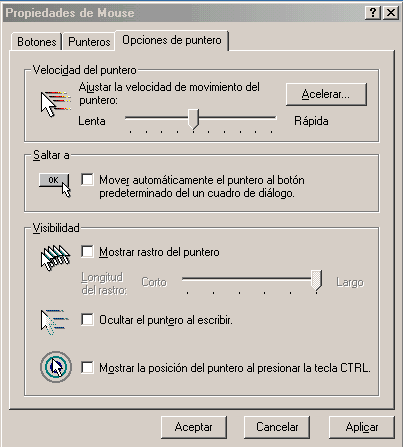Click the OK button snap-to icon
Viewport: 403px width, 447px height.
click(x=55, y=185)
